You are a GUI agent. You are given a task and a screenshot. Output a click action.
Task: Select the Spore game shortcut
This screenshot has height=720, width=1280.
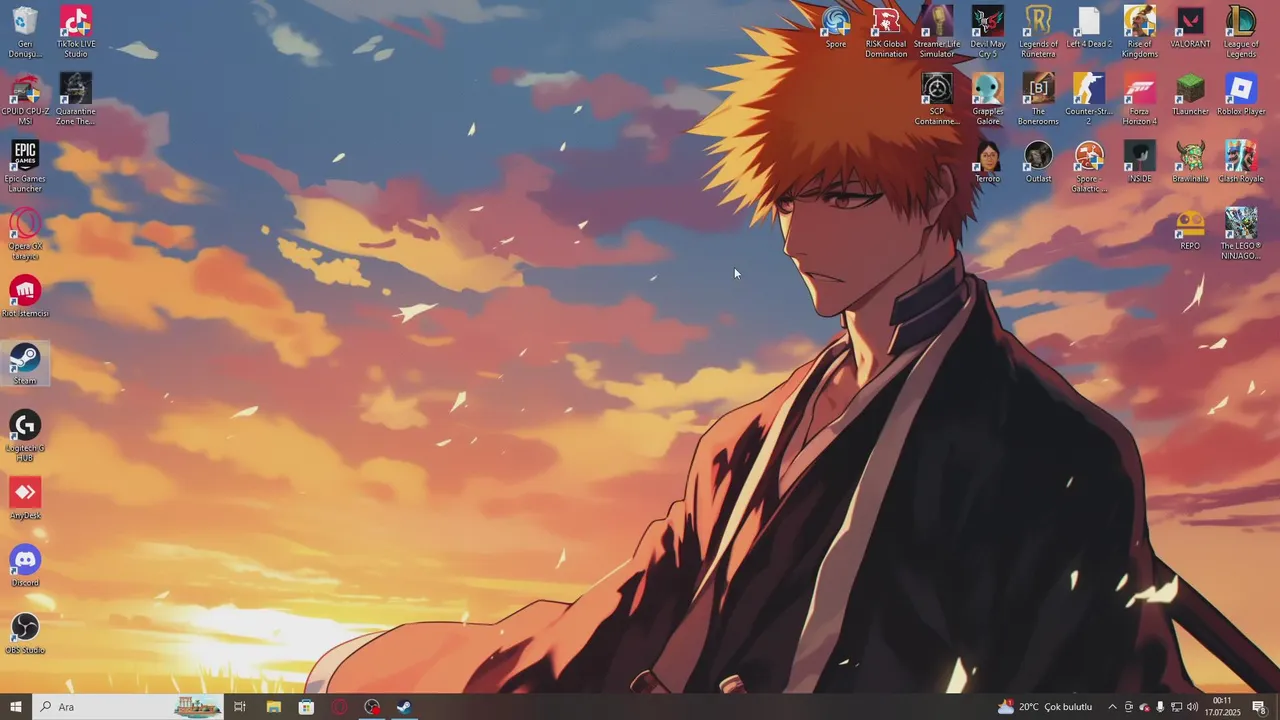pos(836,27)
